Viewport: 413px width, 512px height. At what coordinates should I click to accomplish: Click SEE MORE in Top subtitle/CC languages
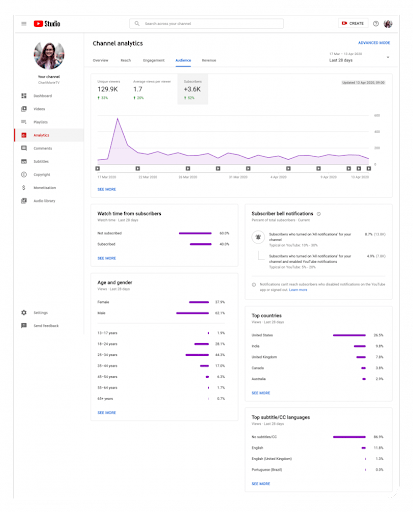click(261, 483)
